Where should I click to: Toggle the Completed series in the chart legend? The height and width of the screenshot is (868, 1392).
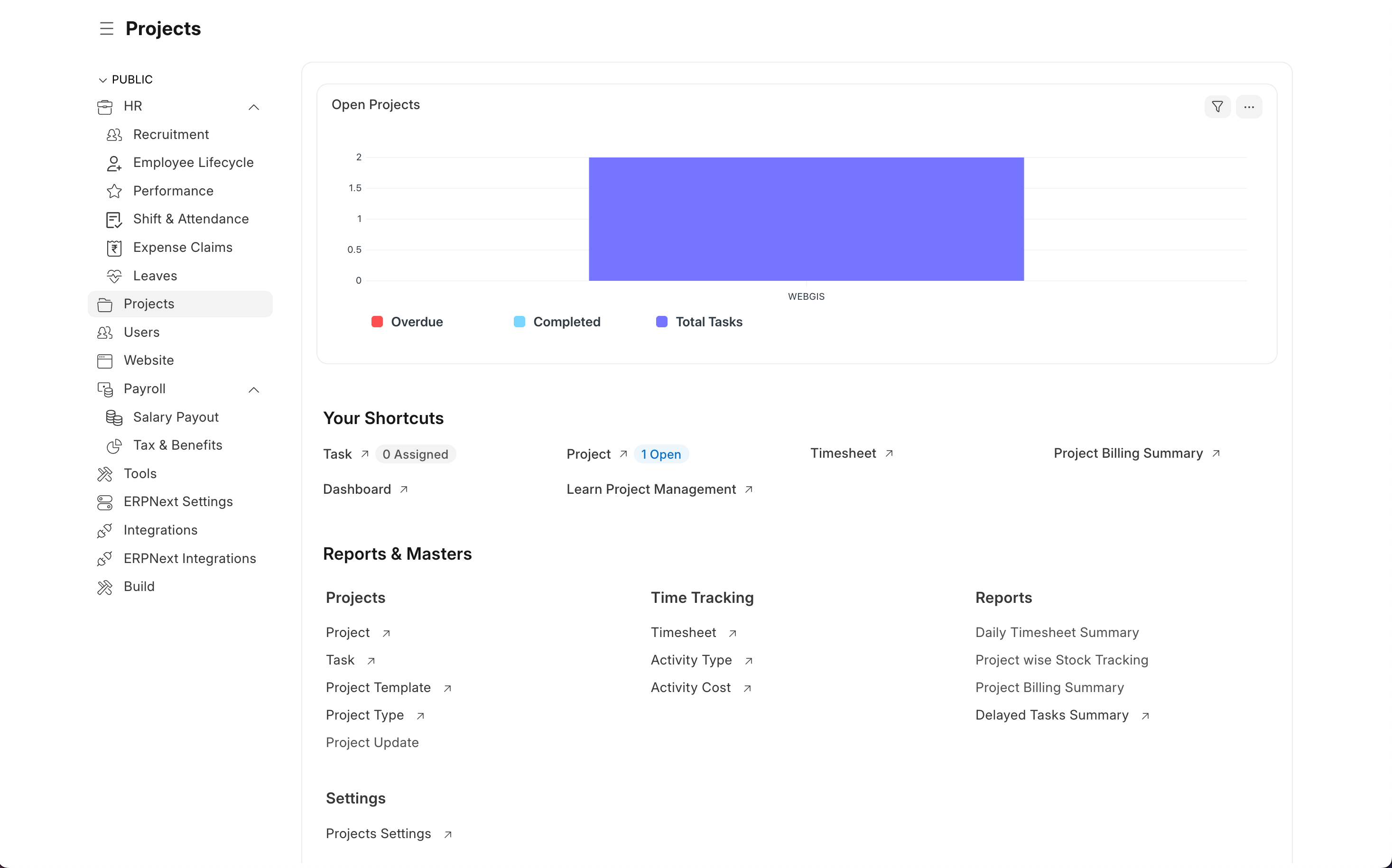[x=557, y=322]
